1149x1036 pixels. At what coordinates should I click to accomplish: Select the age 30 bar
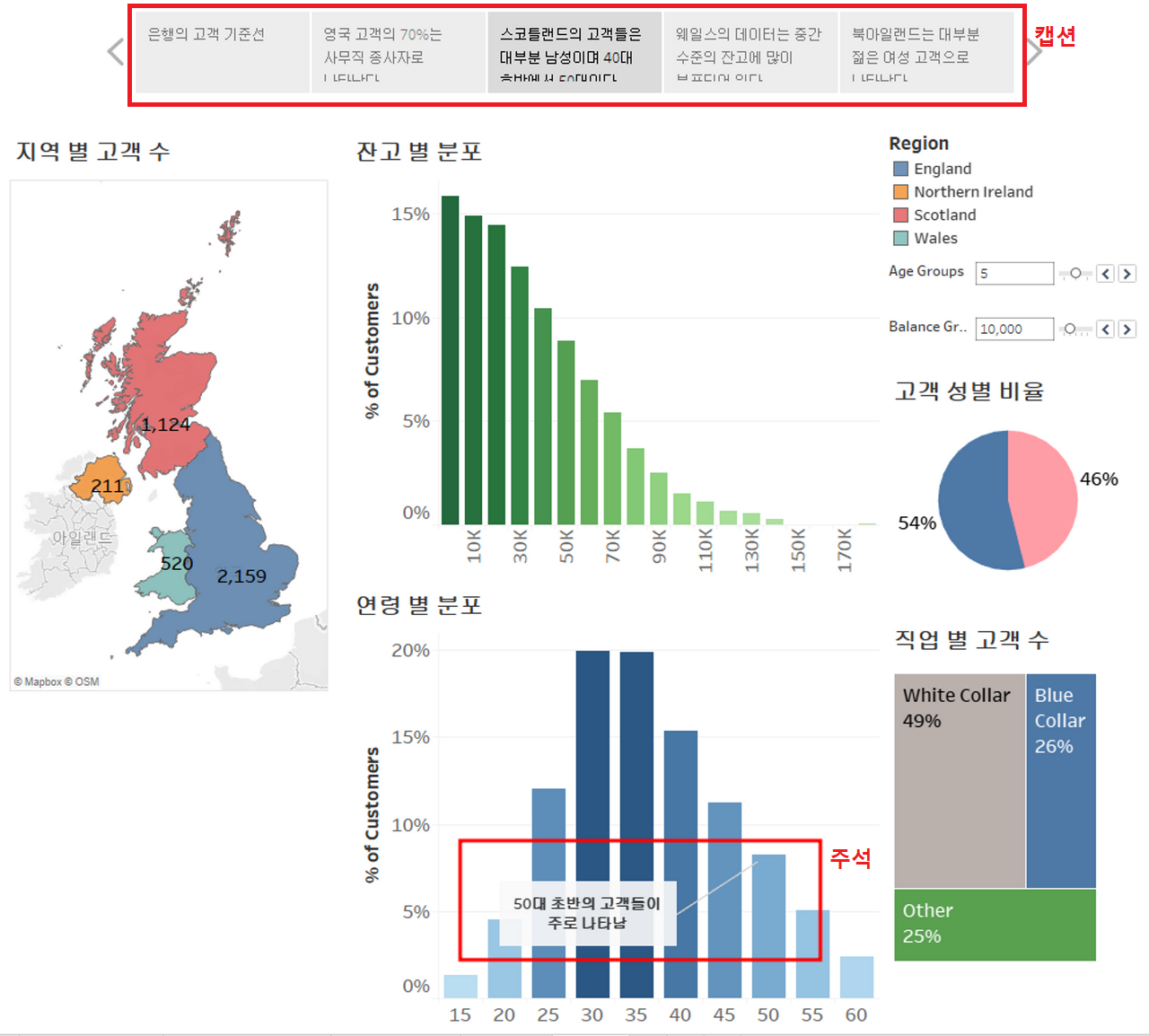click(x=592, y=824)
